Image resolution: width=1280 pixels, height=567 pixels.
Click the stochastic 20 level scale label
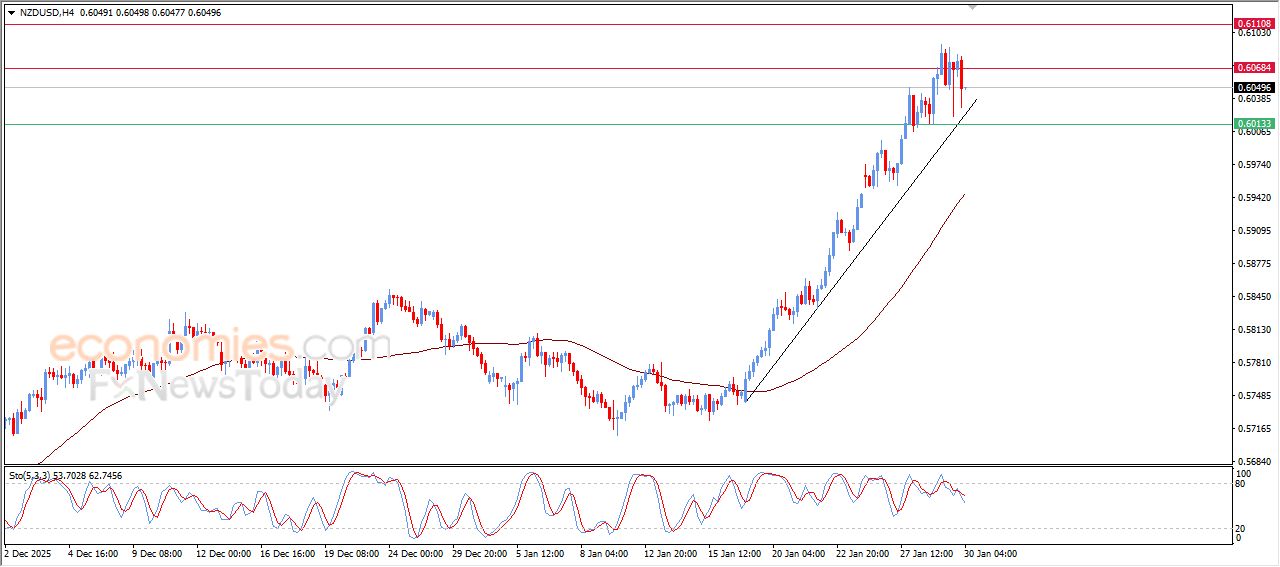click(1241, 527)
